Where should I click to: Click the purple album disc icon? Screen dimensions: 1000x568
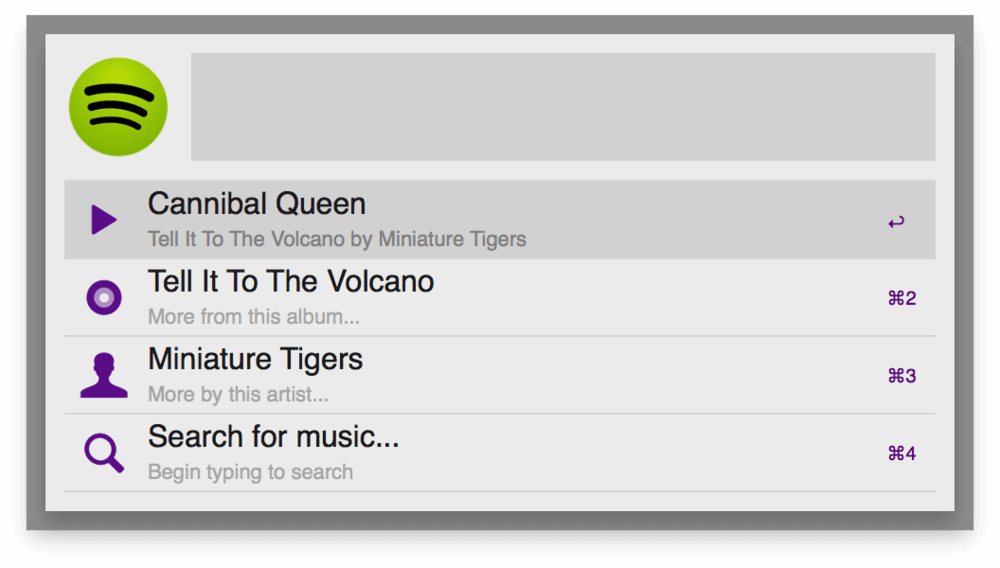pyautogui.click(x=104, y=298)
